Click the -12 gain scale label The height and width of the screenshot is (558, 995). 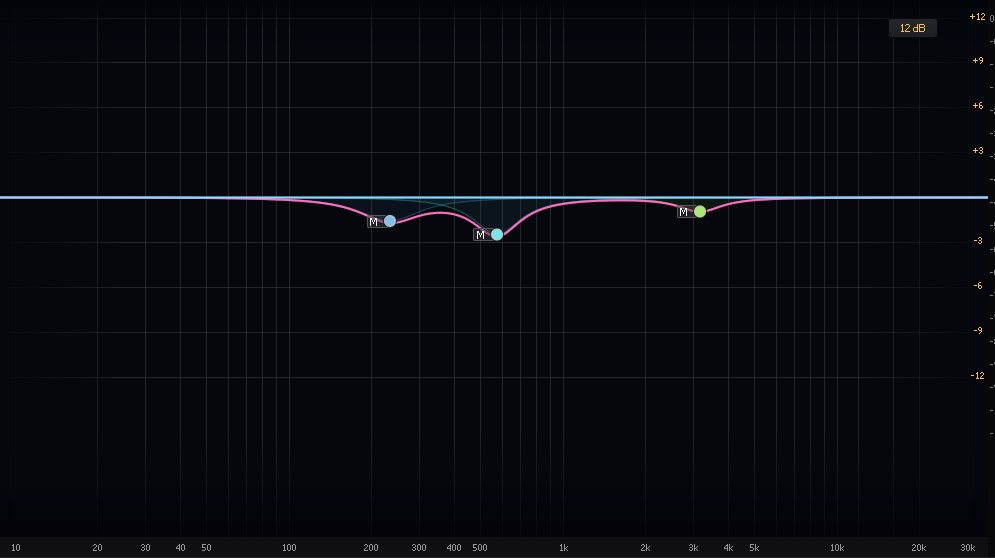(x=977, y=376)
